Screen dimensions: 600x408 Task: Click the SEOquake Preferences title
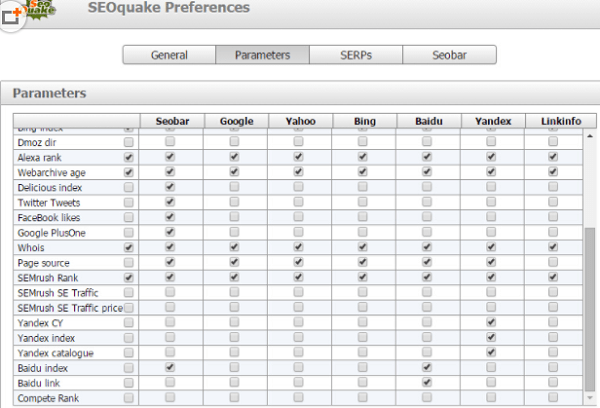(169, 8)
